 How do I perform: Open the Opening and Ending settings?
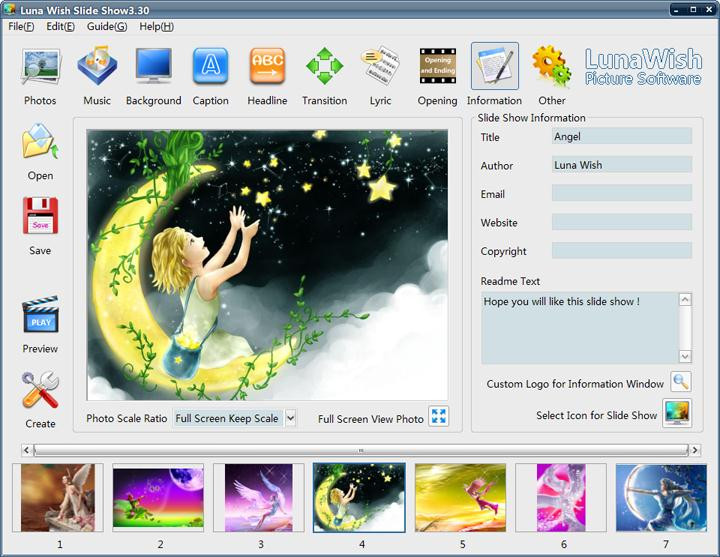tap(438, 67)
